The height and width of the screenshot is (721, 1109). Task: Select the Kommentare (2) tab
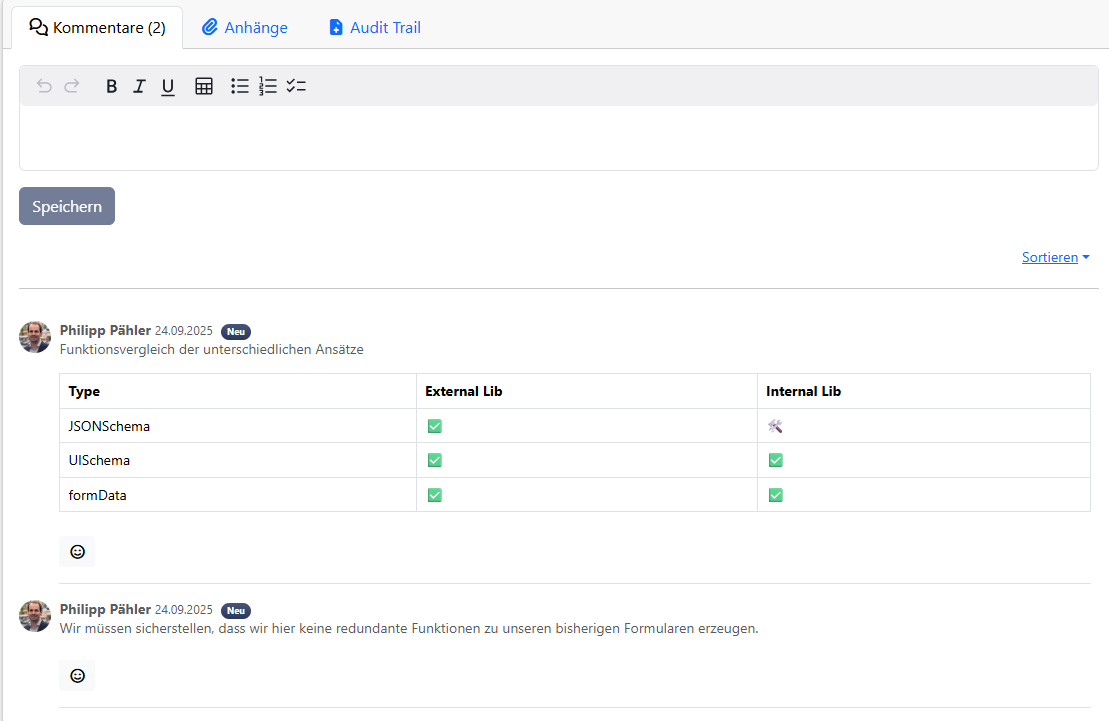tap(98, 28)
